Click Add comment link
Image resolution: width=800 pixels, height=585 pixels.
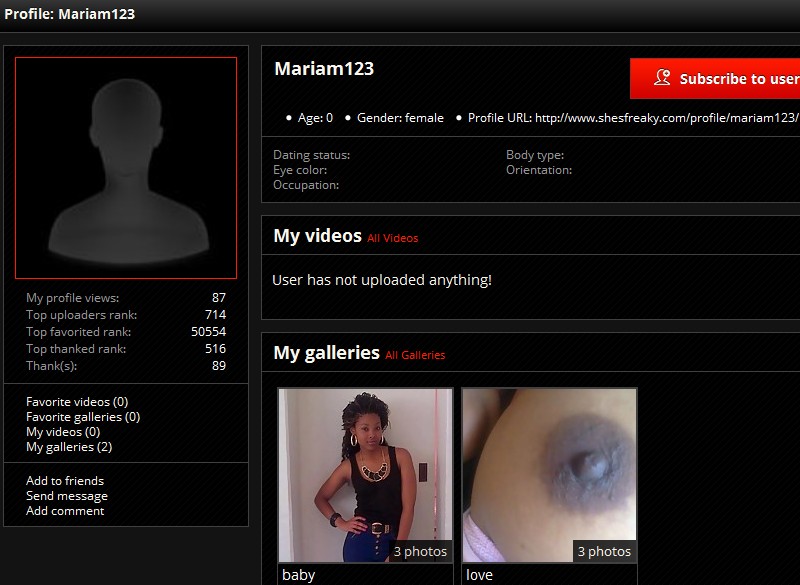[65, 511]
